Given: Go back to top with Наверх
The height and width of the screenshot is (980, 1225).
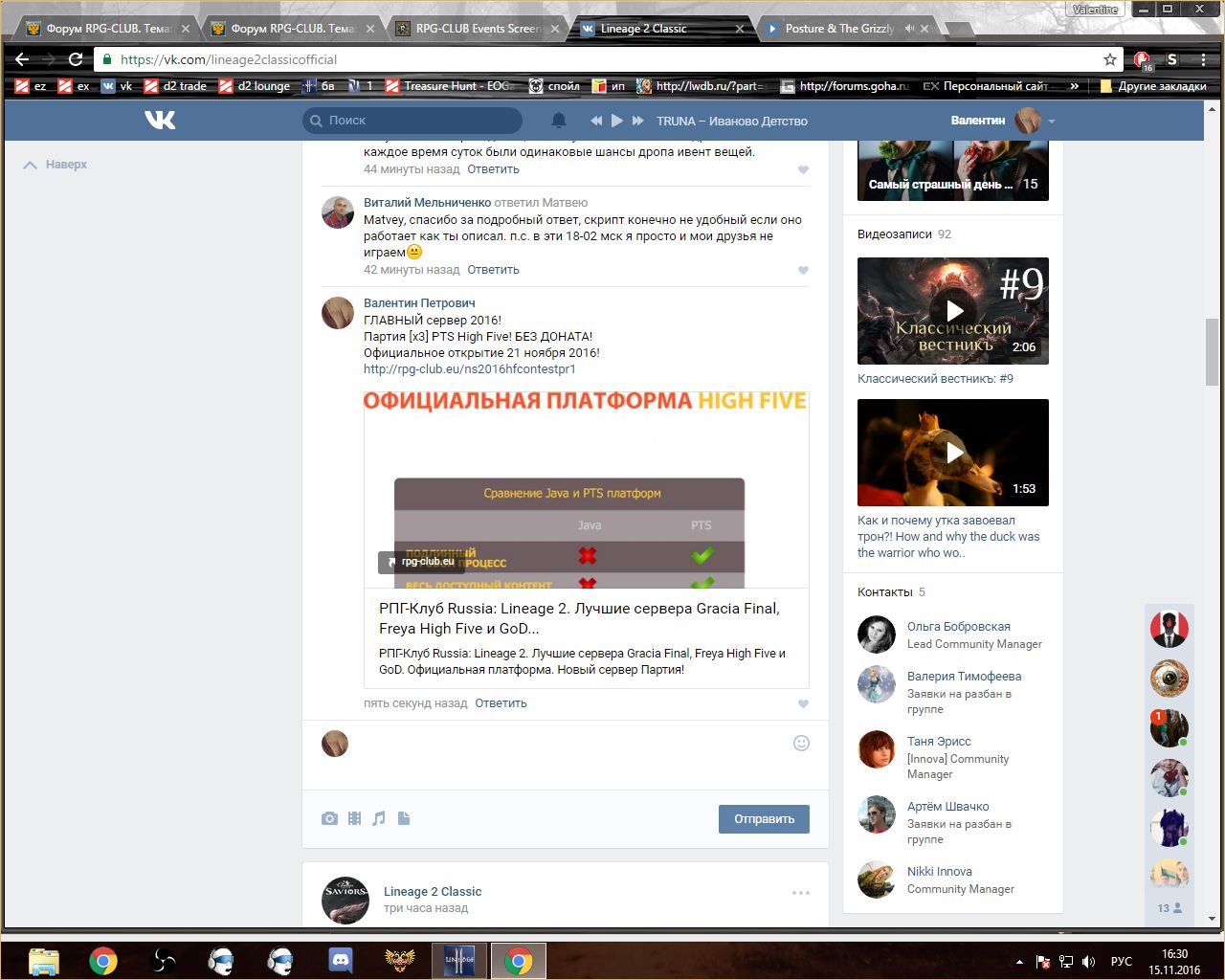Looking at the screenshot, I should click(x=56, y=165).
